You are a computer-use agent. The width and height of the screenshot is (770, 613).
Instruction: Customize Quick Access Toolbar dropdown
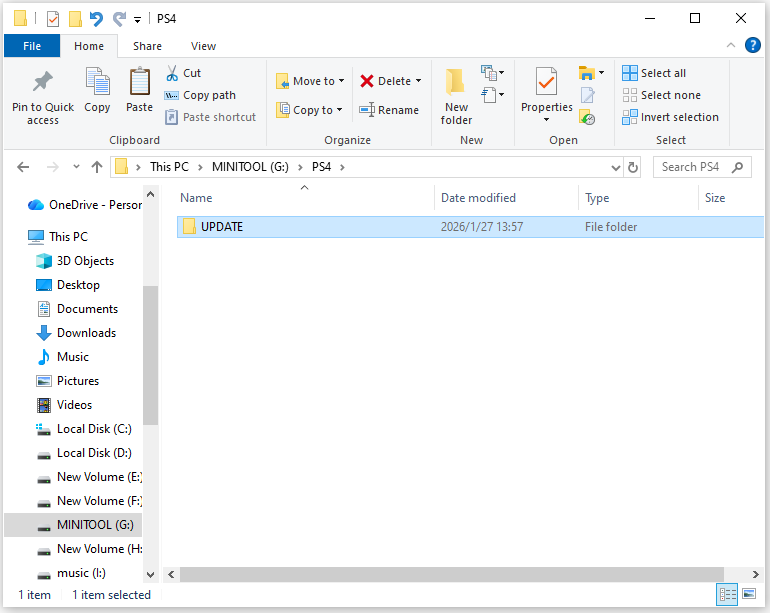[138, 20]
